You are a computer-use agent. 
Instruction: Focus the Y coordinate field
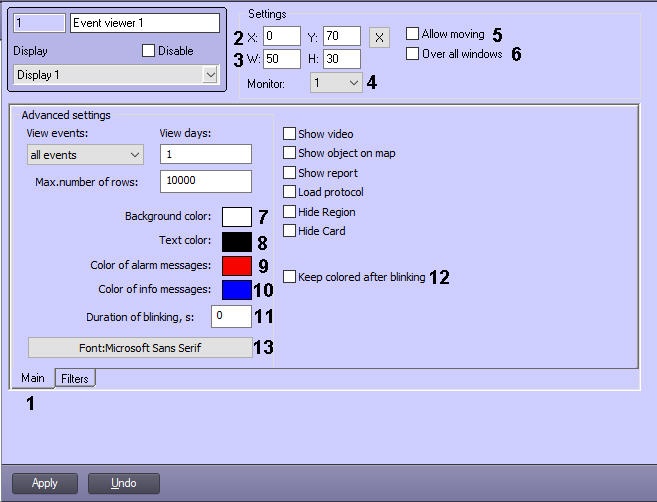tap(341, 36)
